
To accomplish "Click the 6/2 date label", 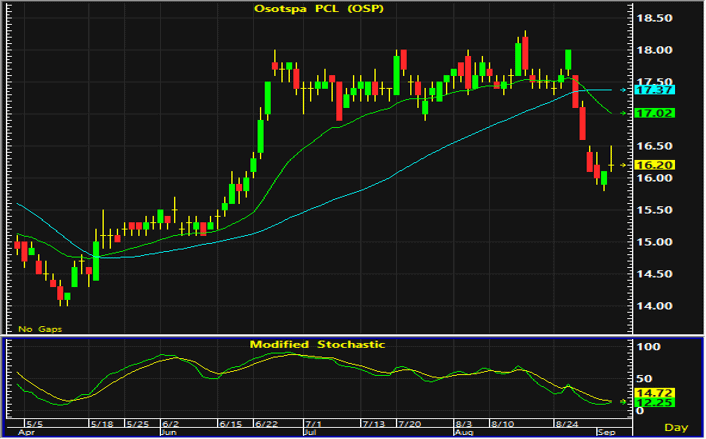I will [x=171, y=424].
